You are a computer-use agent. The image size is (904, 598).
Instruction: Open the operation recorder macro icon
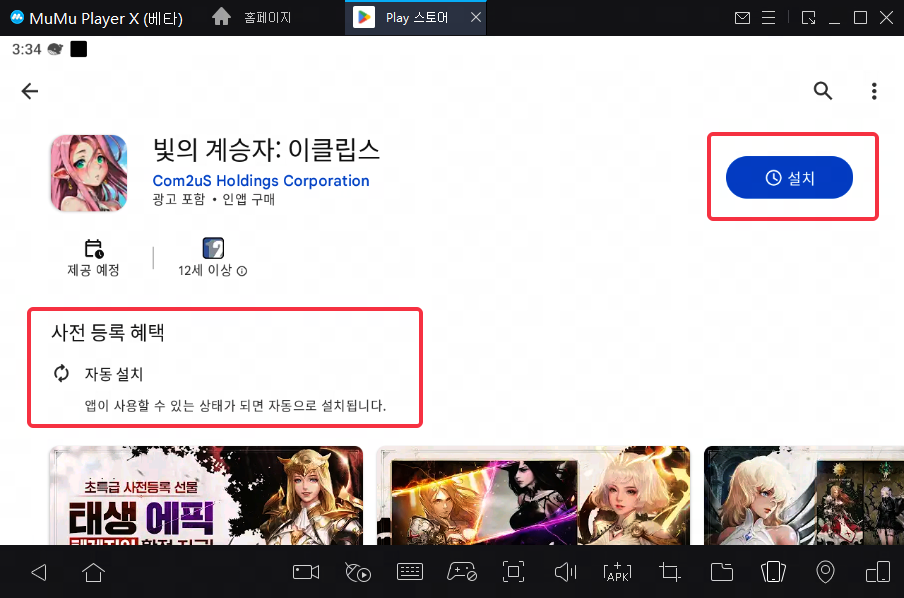point(357,573)
